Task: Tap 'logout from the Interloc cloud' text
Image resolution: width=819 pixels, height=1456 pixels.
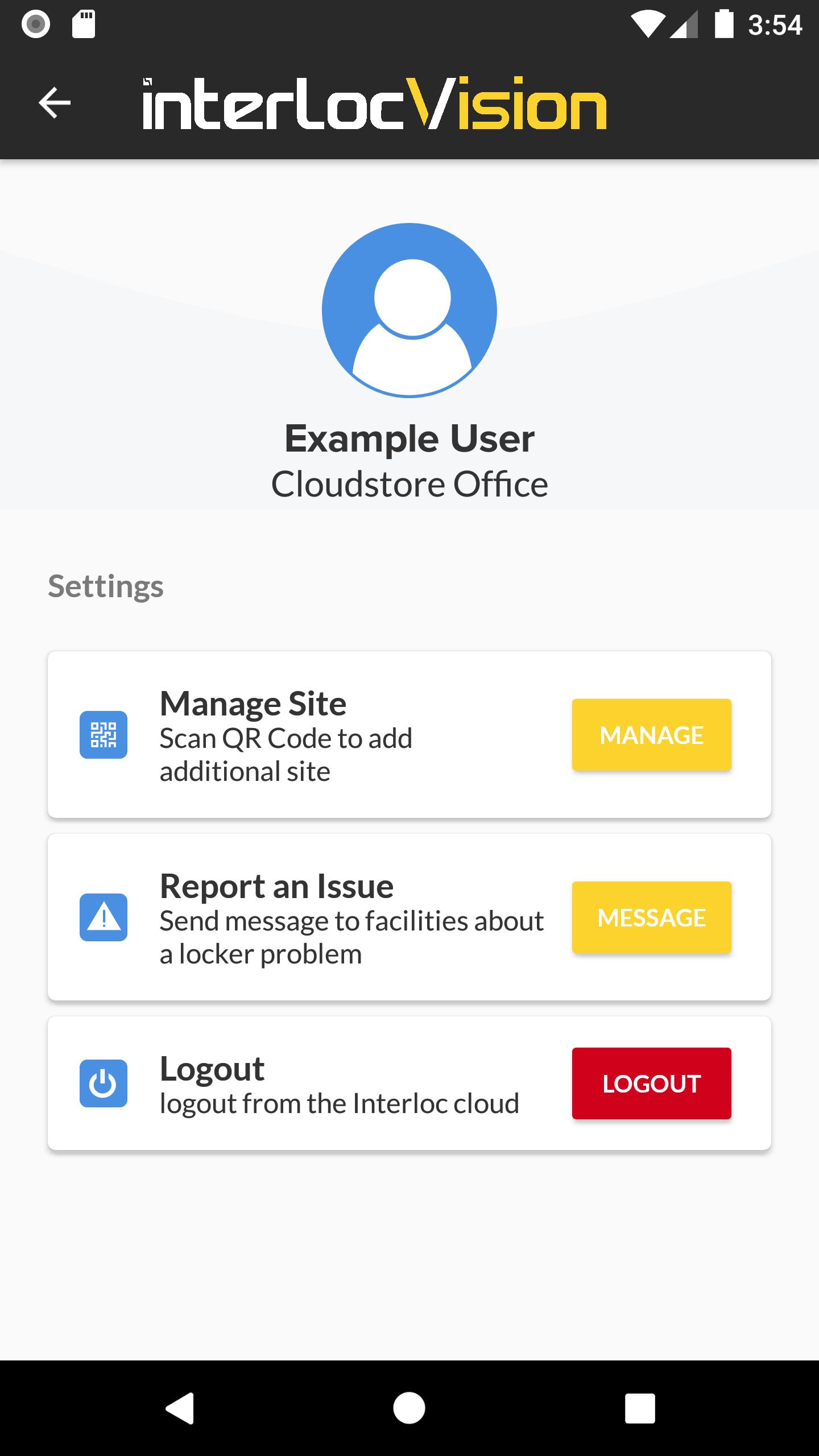Action: pyautogui.click(x=340, y=1104)
